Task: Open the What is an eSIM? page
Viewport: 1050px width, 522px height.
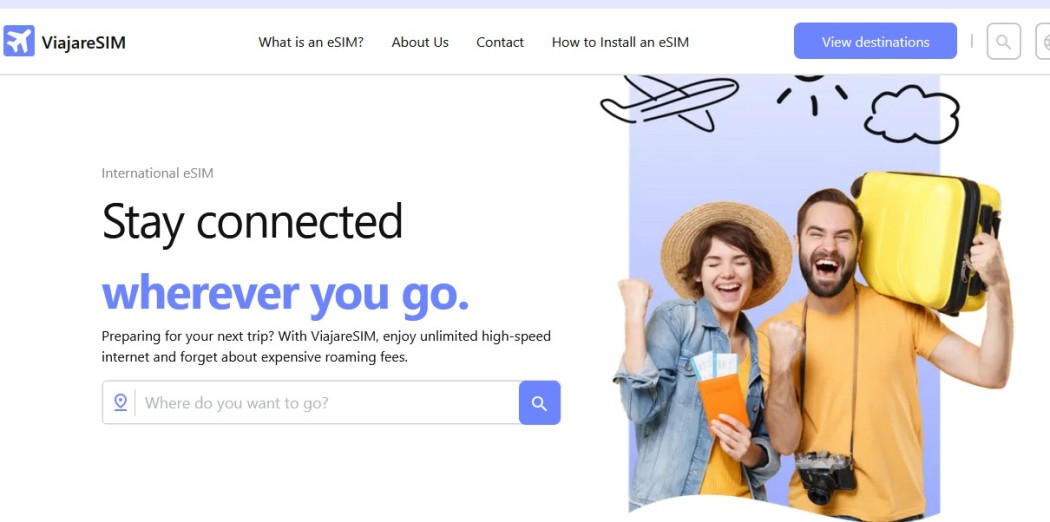Action: [311, 42]
